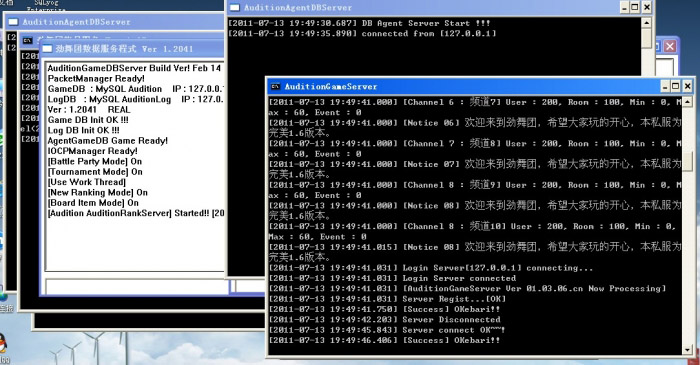This screenshot has width=700, height=365.
Task: Click the top-right AuditionAgentDBServer title bar icon
Action: pyautogui.click(x=235, y=8)
